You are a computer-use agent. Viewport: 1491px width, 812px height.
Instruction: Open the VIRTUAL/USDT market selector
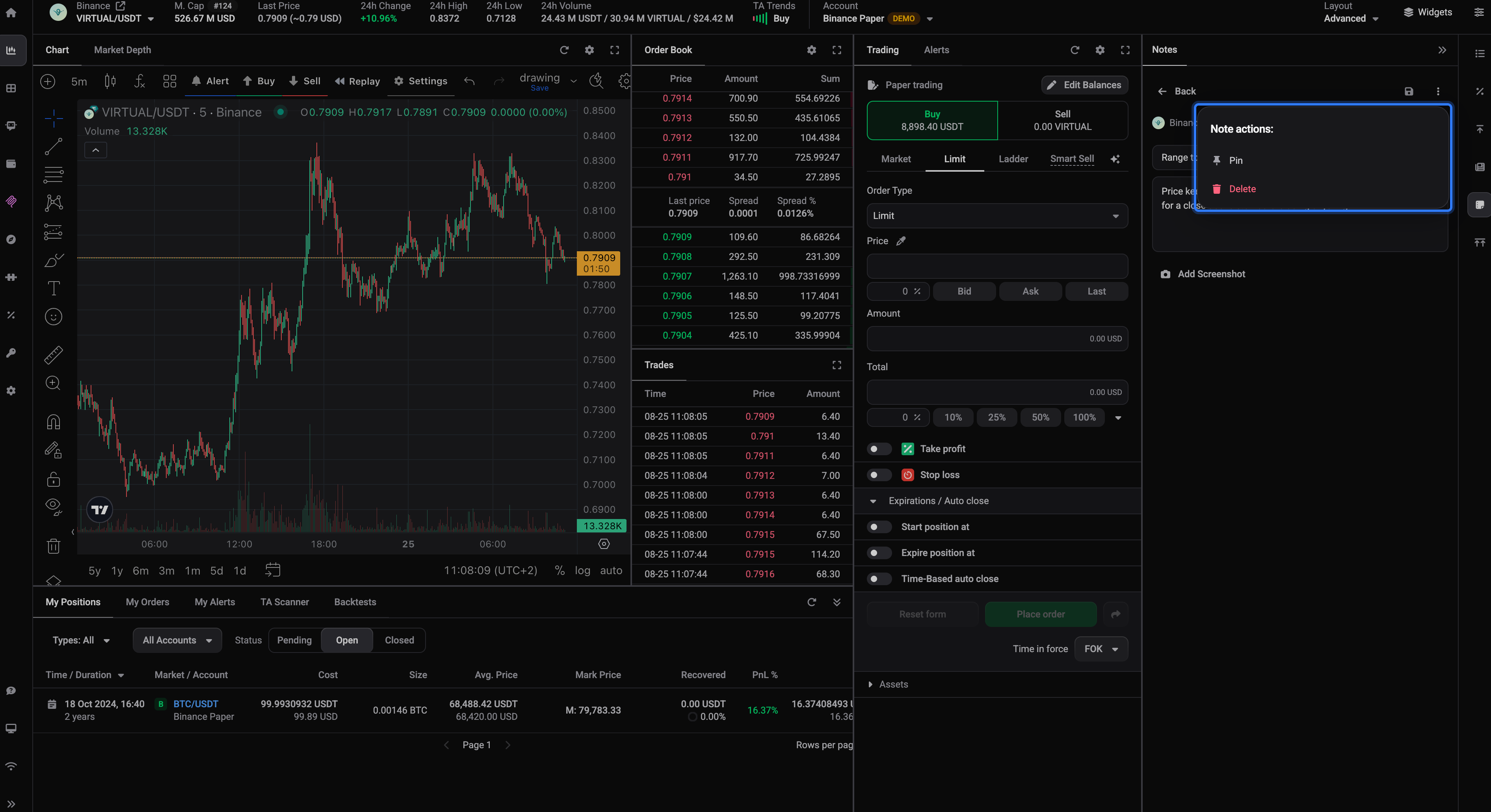[x=115, y=19]
